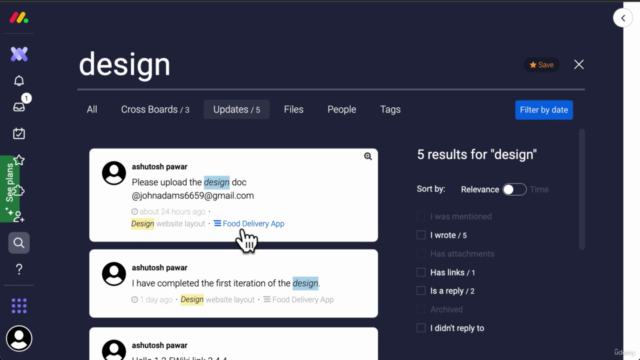Click the filters panel scrollbar
This screenshot has width=640, height=360.
[582, 189]
